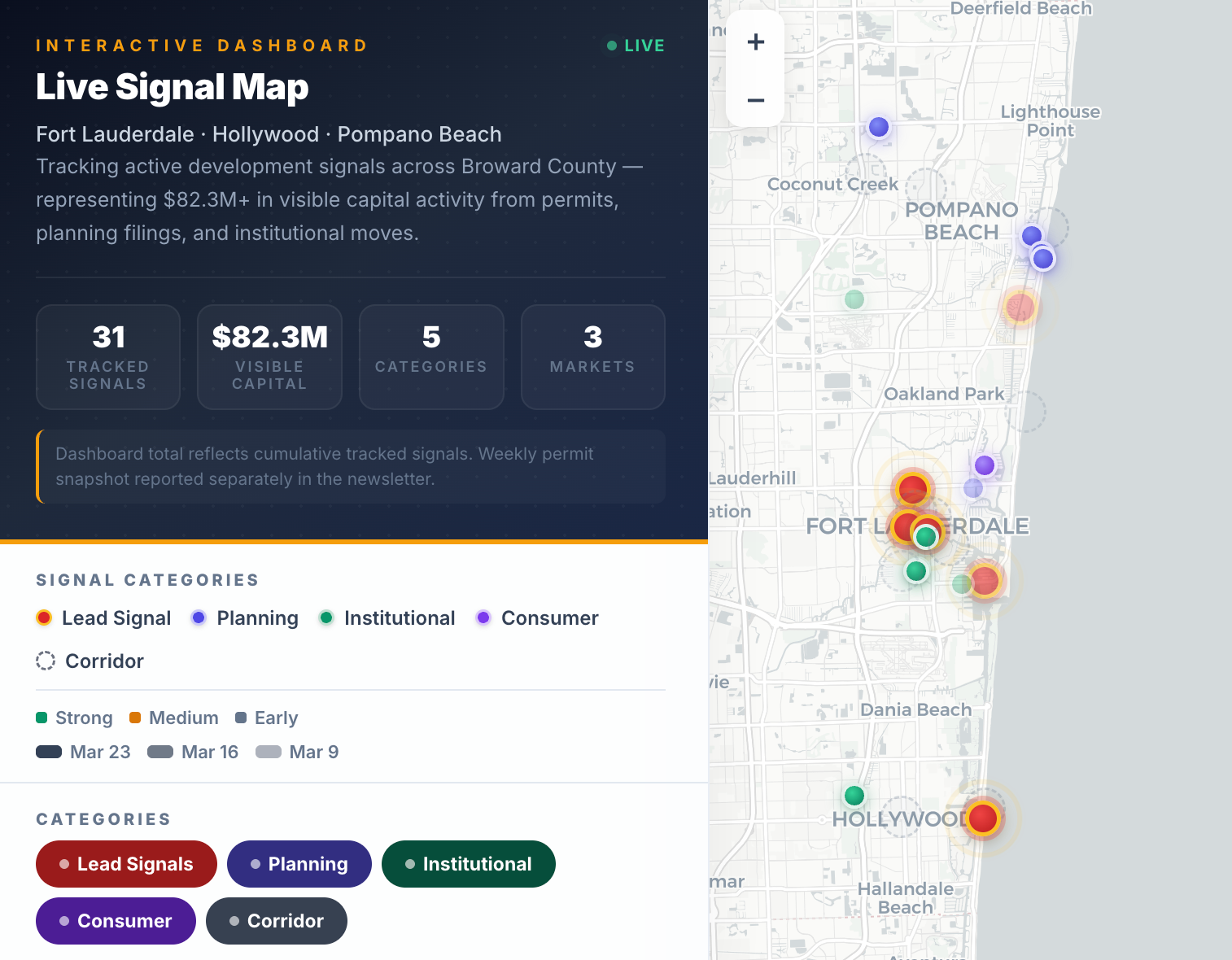
Task: Select the blue planning marker near Coconut Creek
Action: pos(879,127)
